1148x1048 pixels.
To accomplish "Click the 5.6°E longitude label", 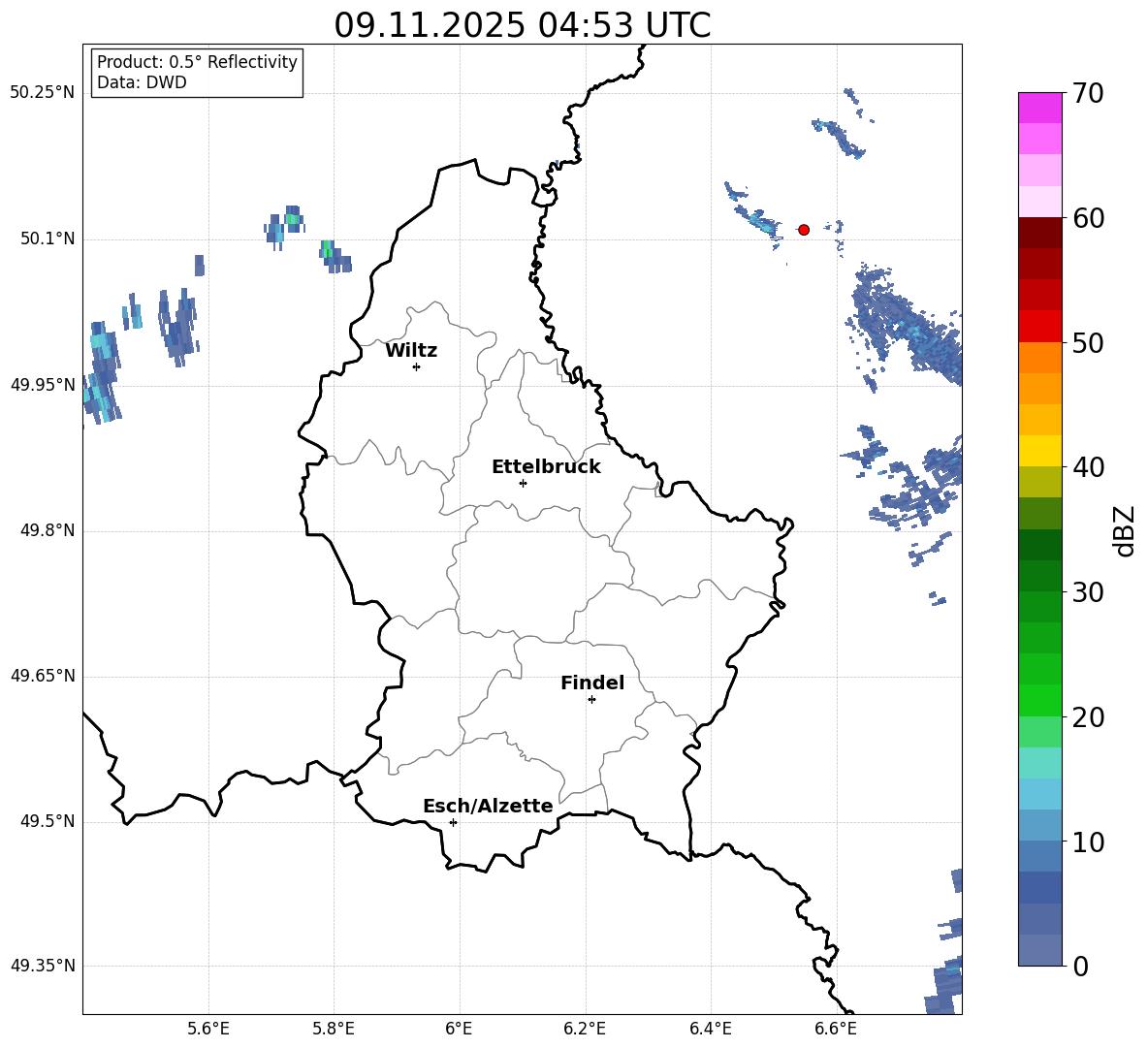I will tap(208, 1029).
